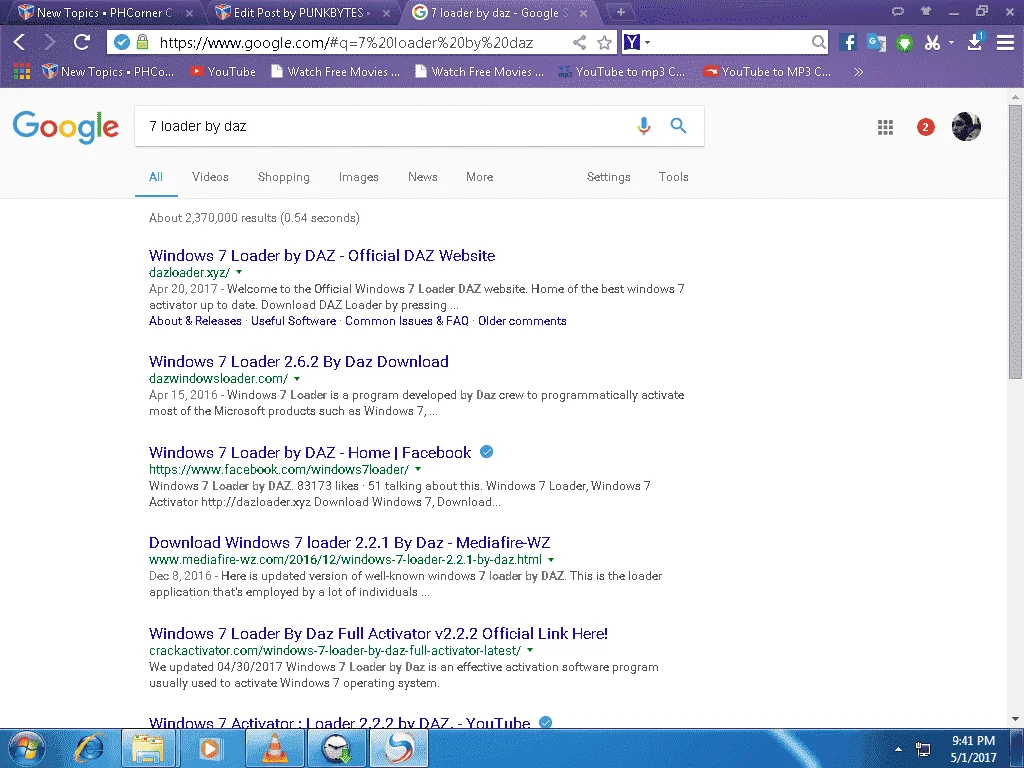This screenshot has width=1024, height=768.
Task: Open the Common Issues & FAQ sitelink
Action: (x=407, y=321)
